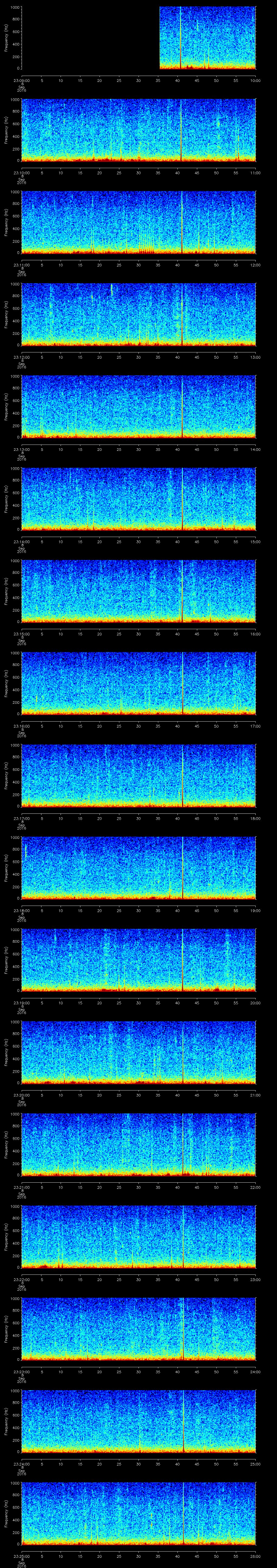Viewport: 277px width, 1568px height.
Task: Click the 26:00 end label of the 23:25:00 axis
Action: click(256, 1556)
